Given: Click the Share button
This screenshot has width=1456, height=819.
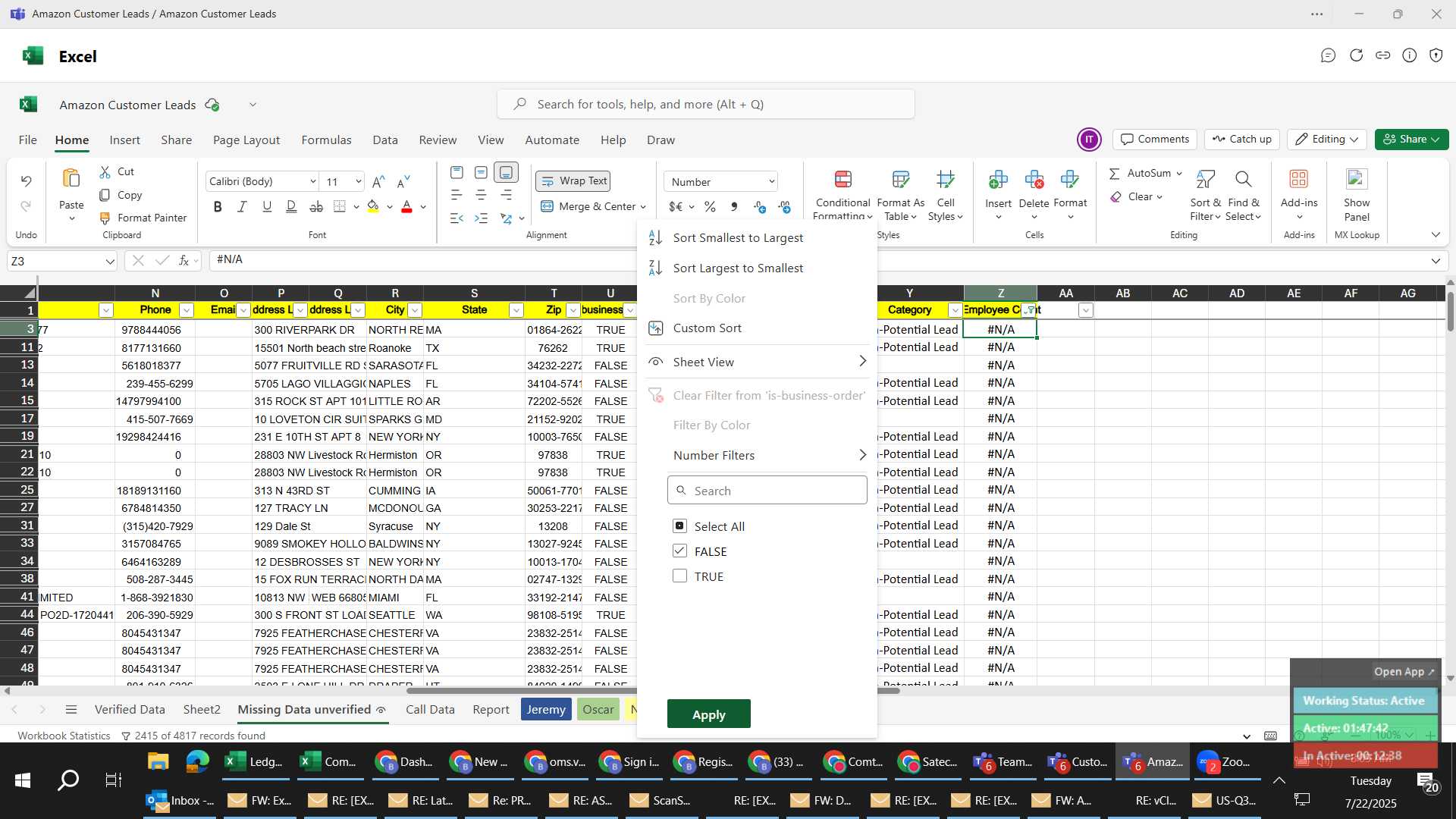Looking at the screenshot, I should 1411,139.
